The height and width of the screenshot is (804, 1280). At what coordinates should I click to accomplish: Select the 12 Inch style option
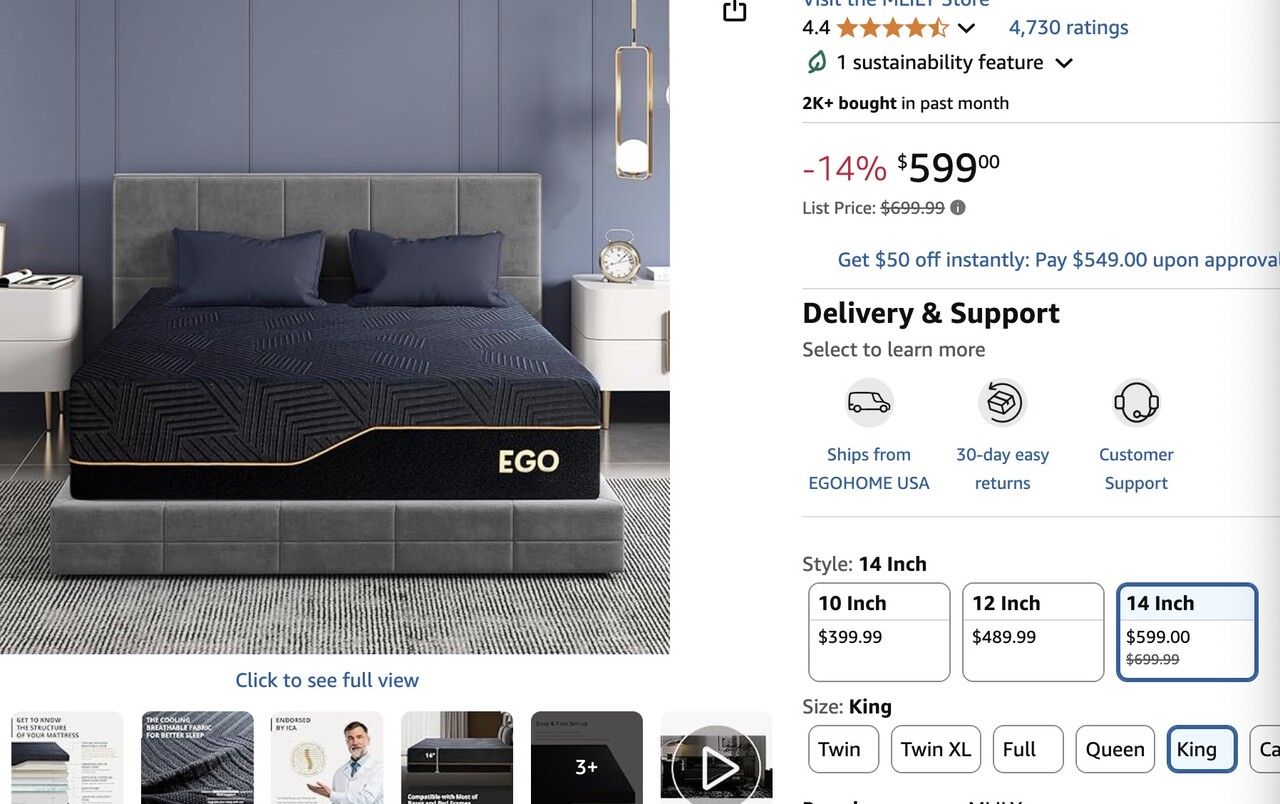[x=1033, y=632]
